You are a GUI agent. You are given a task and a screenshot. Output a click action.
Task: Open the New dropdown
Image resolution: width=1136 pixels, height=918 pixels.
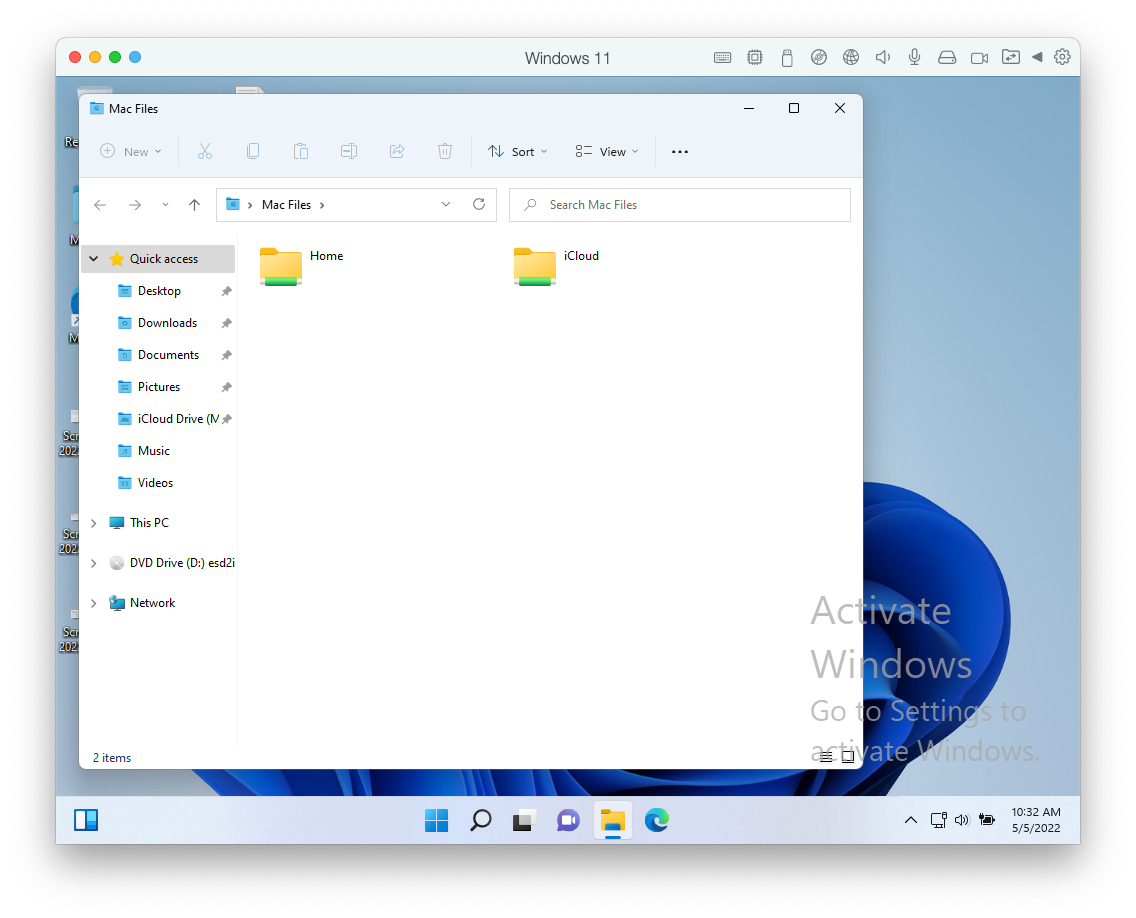[x=131, y=151]
